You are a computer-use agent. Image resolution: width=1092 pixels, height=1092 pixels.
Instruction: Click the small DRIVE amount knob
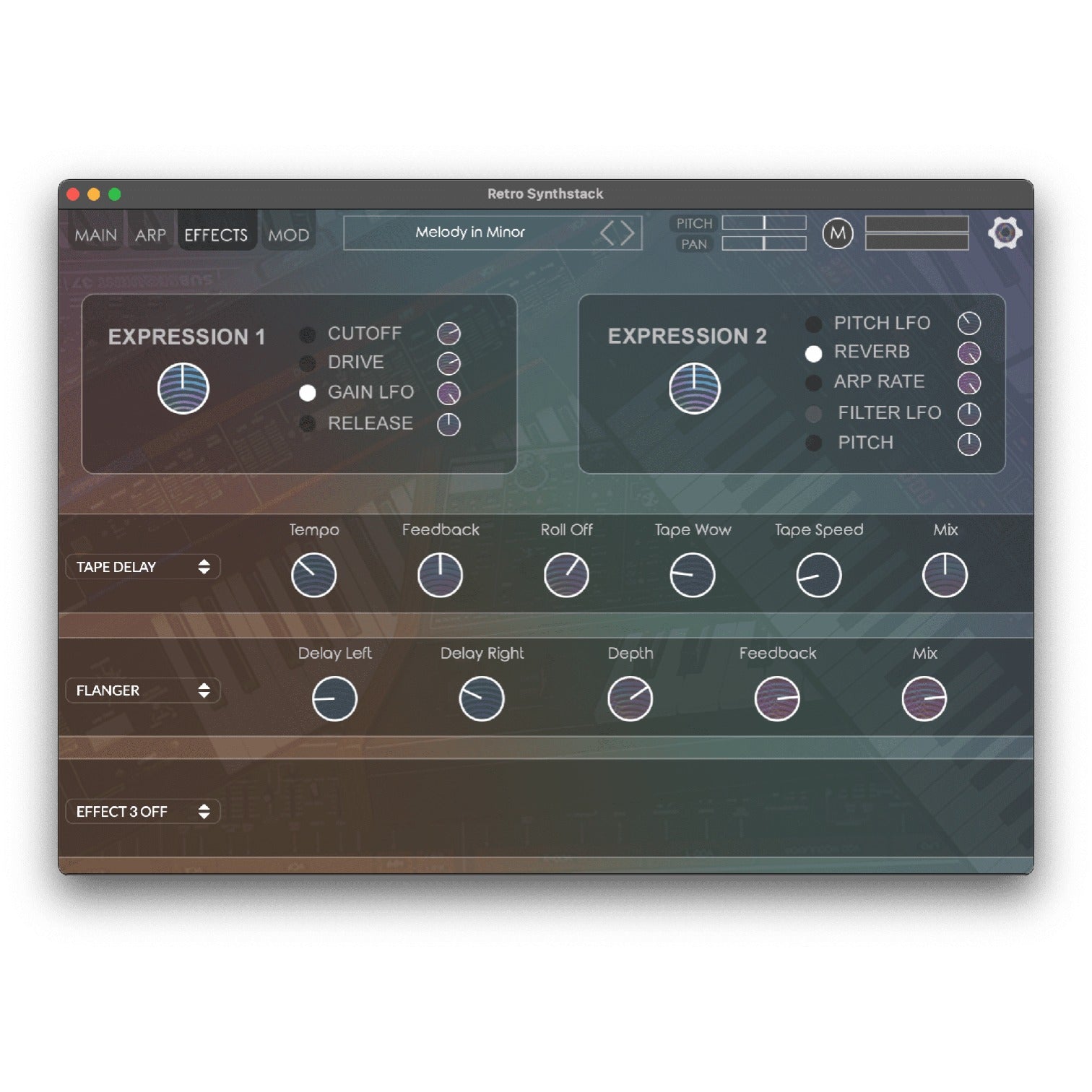(448, 363)
